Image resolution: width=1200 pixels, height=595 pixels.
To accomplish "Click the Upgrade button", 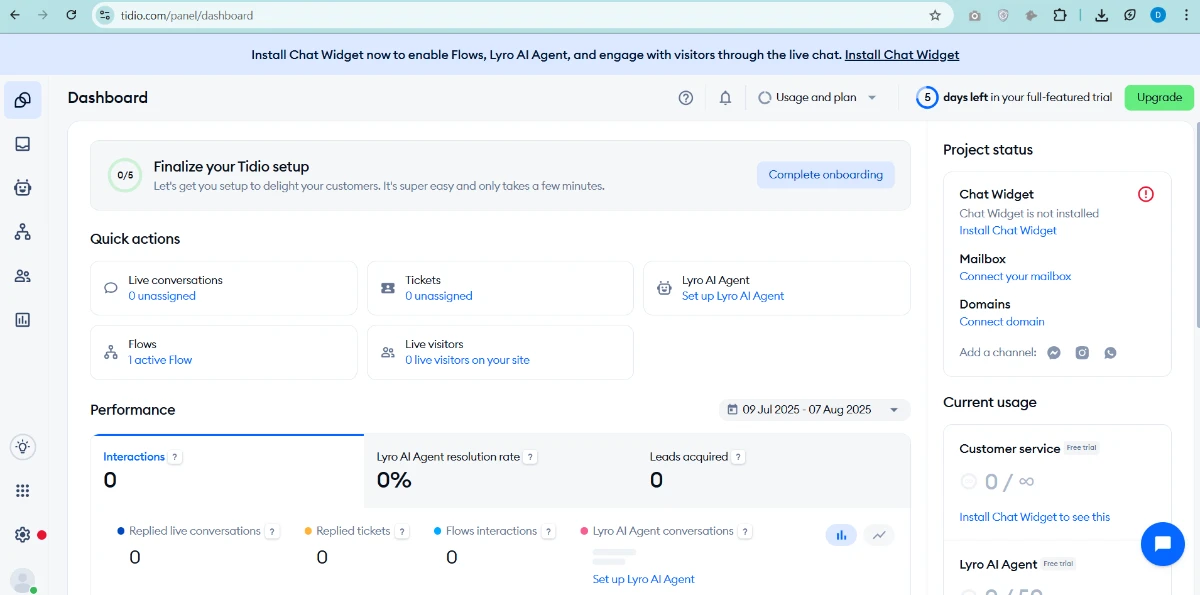I will click(1159, 98).
